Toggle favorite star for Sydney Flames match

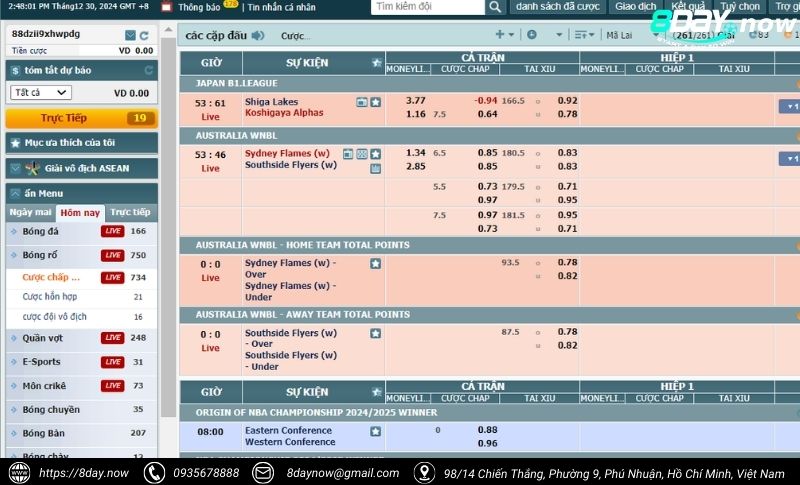tap(375, 154)
